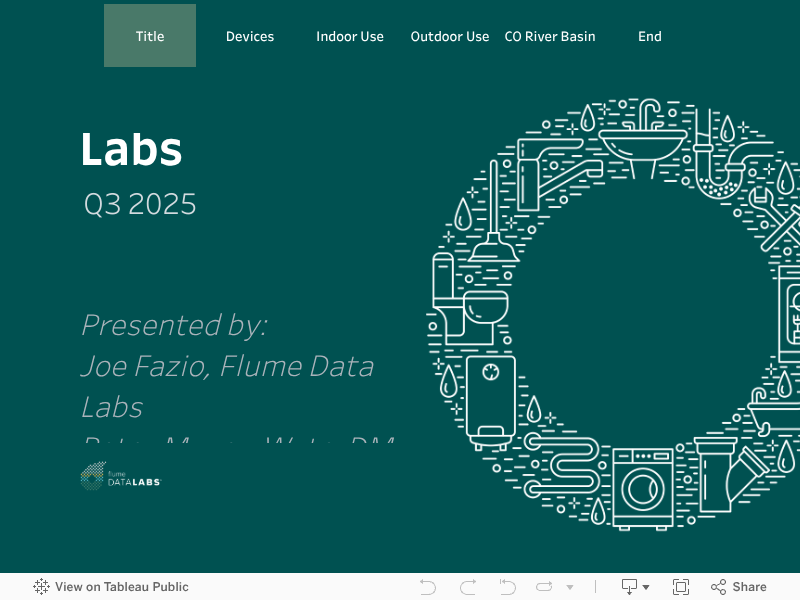Select the Title tab

tap(150, 36)
